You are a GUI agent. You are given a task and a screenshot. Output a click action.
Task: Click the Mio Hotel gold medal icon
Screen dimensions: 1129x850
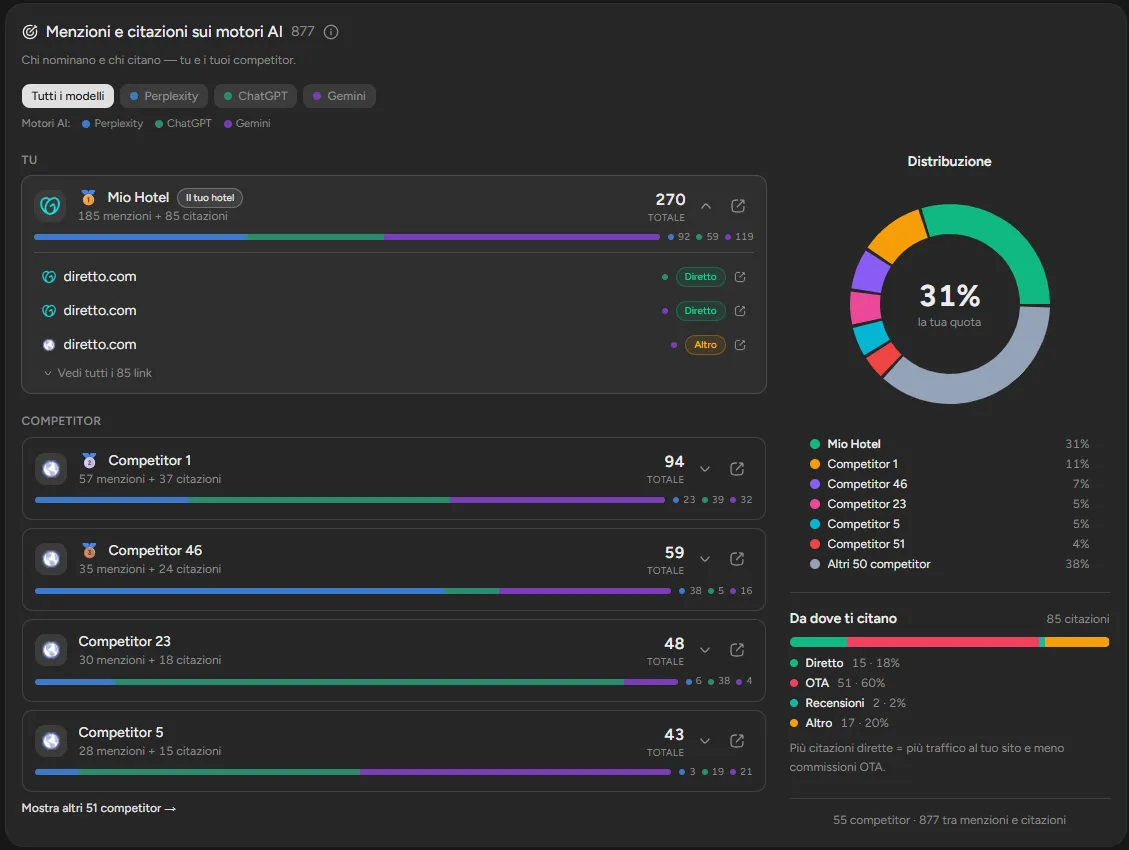(x=89, y=197)
